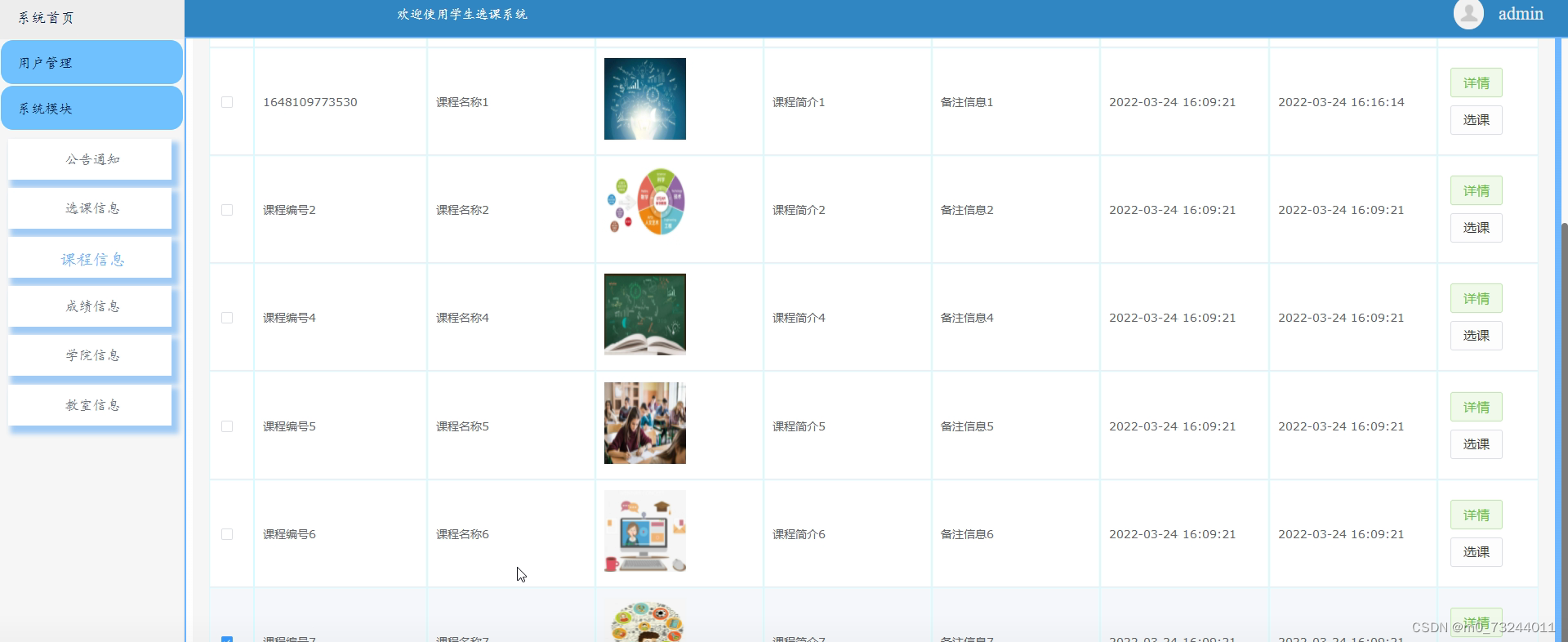The image size is (1568, 642).
Task: View 详情 for 课程名称5
Action: 1477,407
